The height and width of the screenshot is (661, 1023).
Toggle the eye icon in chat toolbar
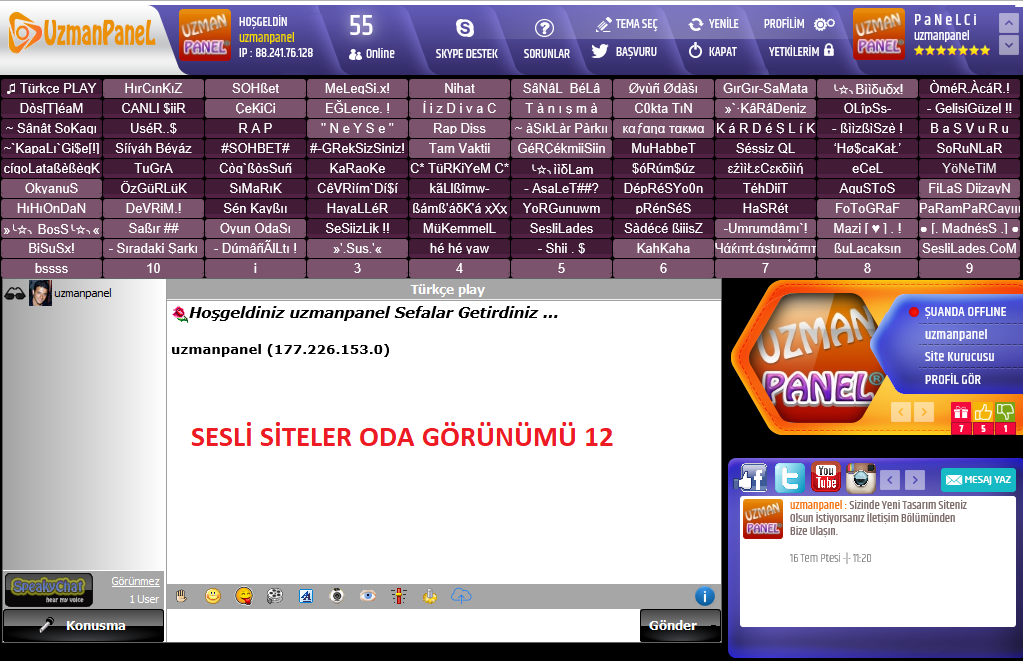368,596
